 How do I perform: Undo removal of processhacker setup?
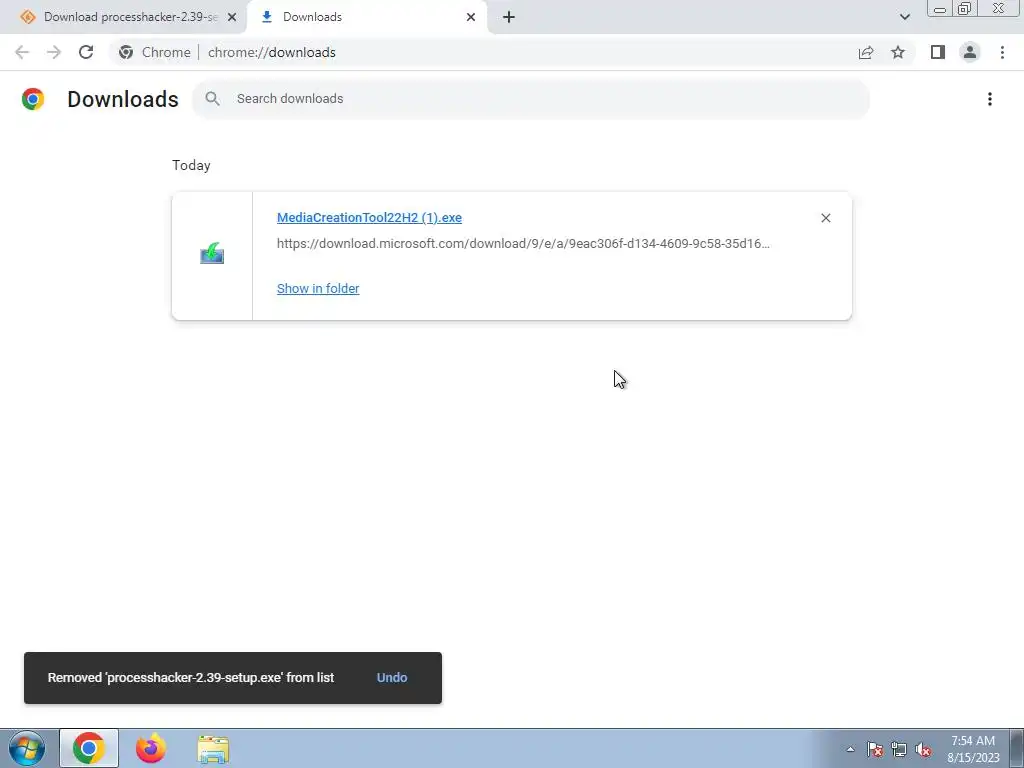click(x=392, y=677)
